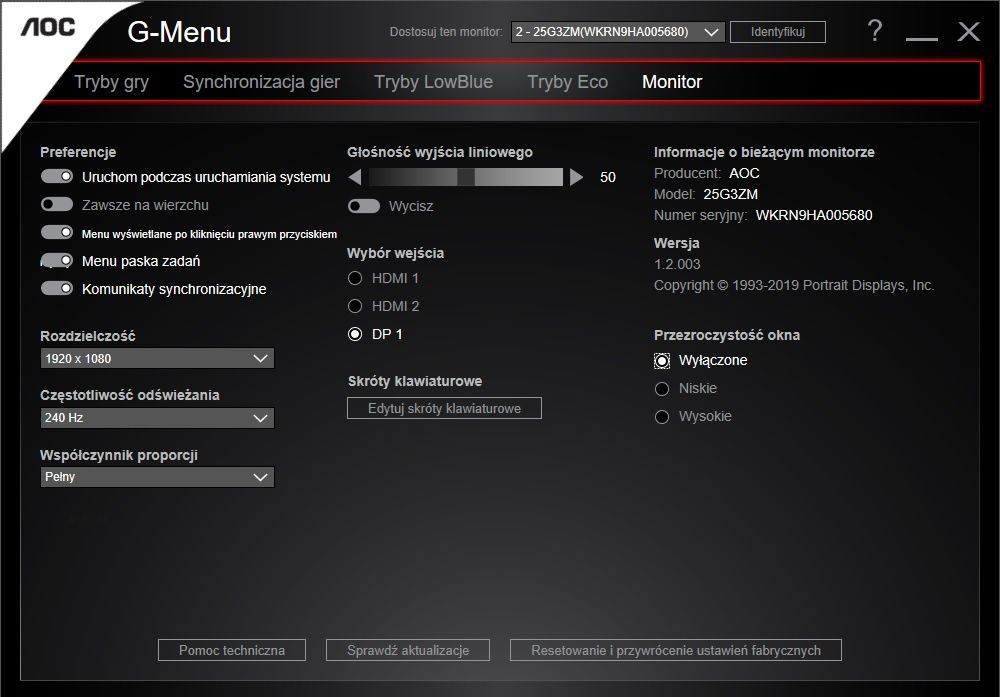Click the line-out volume slider track
Image resolution: width=1000 pixels, height=697 pixels.
(x=466, y=177)
